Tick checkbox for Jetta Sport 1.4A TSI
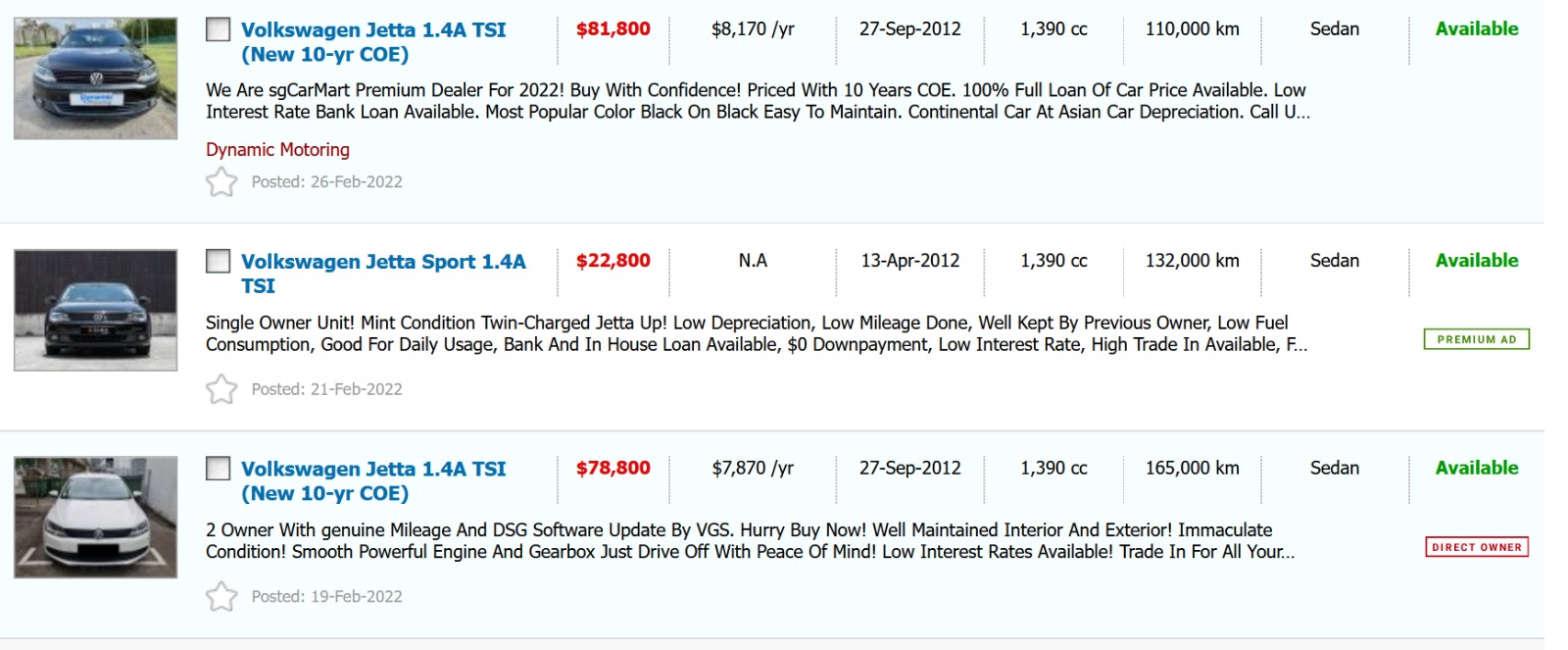Viewport: 1568px width, 650px height. [218, 261]
